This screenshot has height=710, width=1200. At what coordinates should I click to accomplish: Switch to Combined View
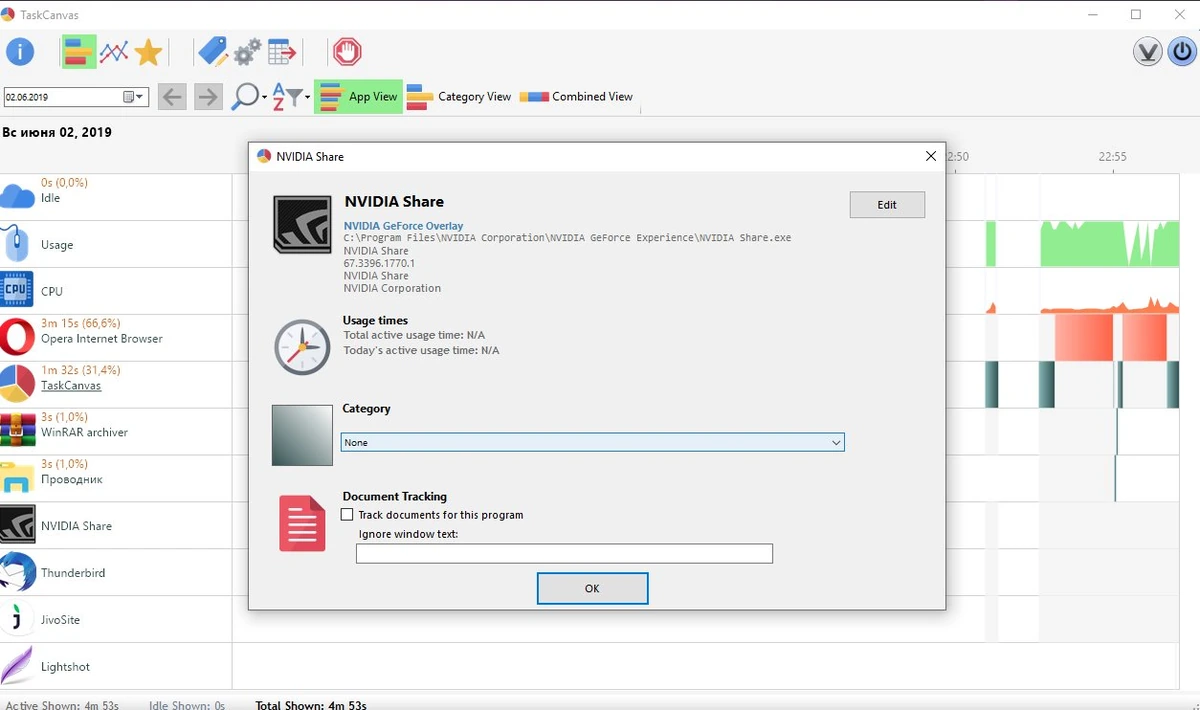(x=576, y=97)
